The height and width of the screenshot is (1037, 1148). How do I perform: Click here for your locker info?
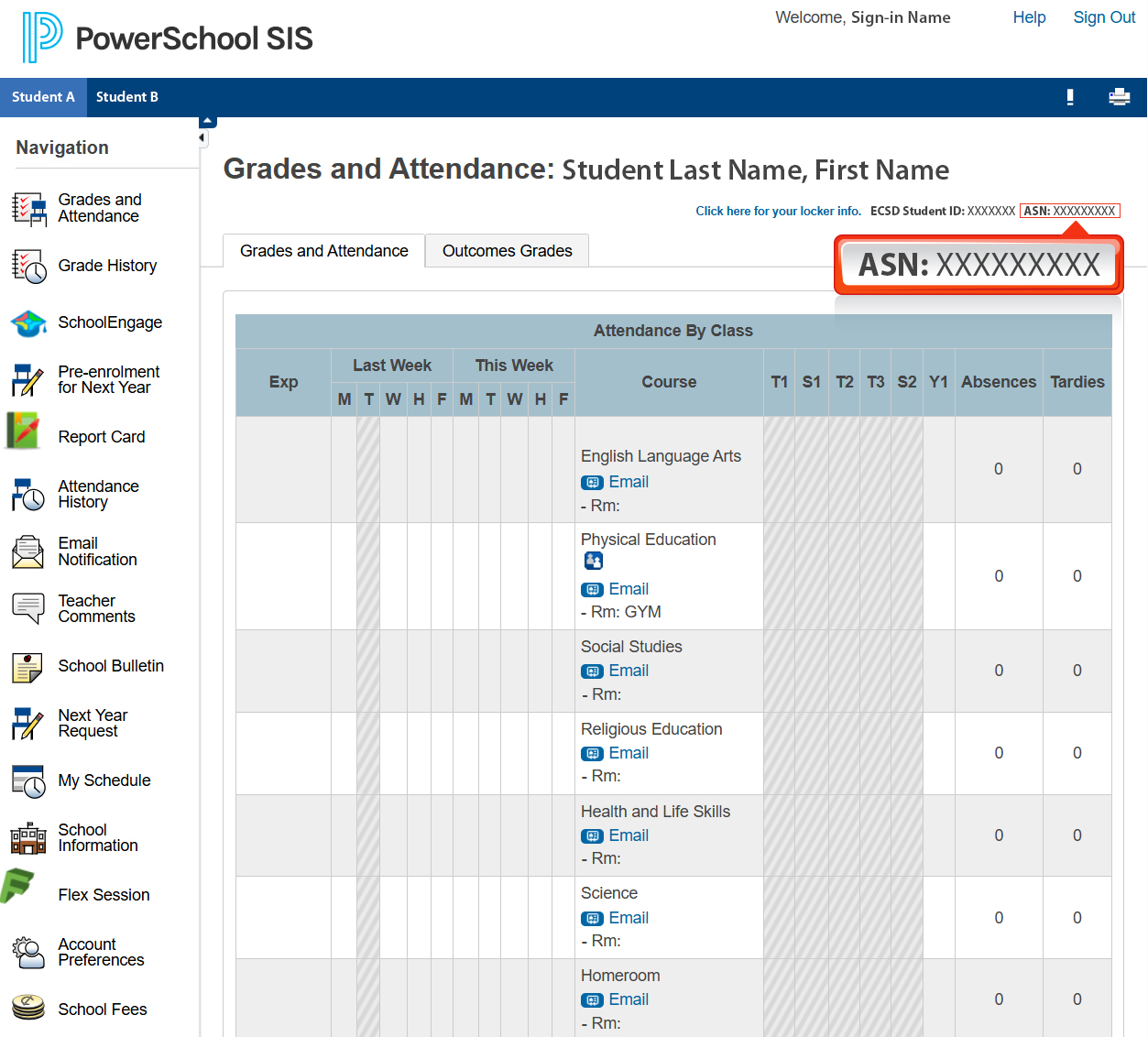pos(778,211)
